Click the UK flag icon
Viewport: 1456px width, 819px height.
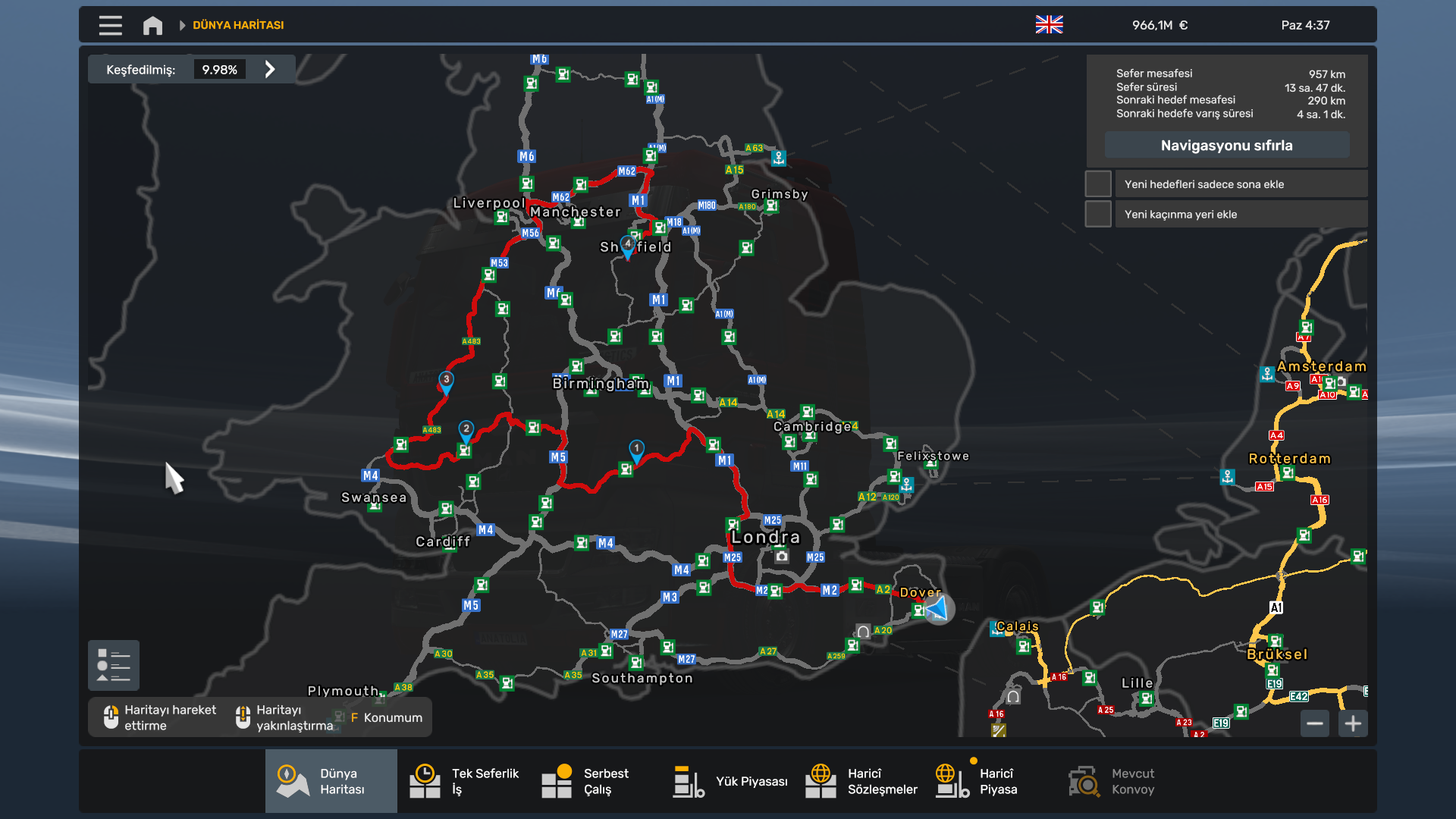click(x=1049, y=25)
